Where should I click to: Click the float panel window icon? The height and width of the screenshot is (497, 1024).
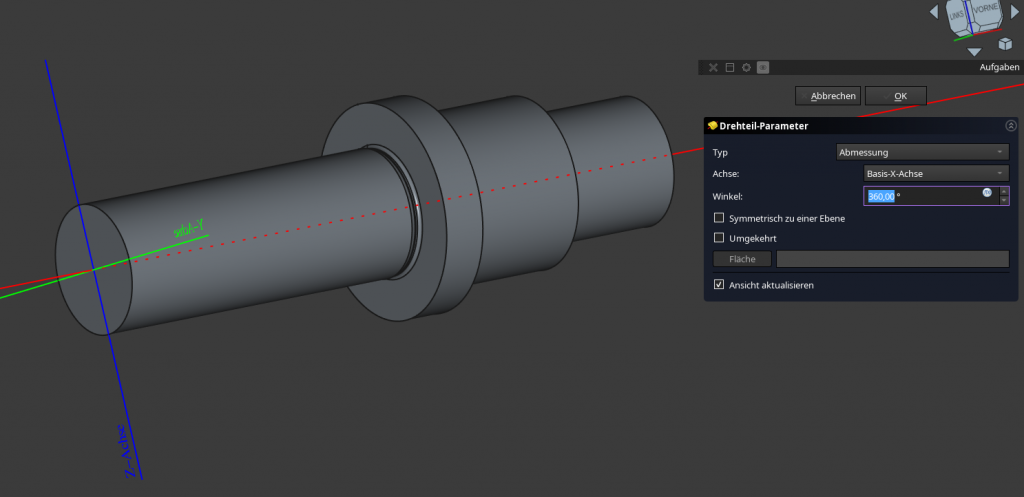click(x=730, y=67)
